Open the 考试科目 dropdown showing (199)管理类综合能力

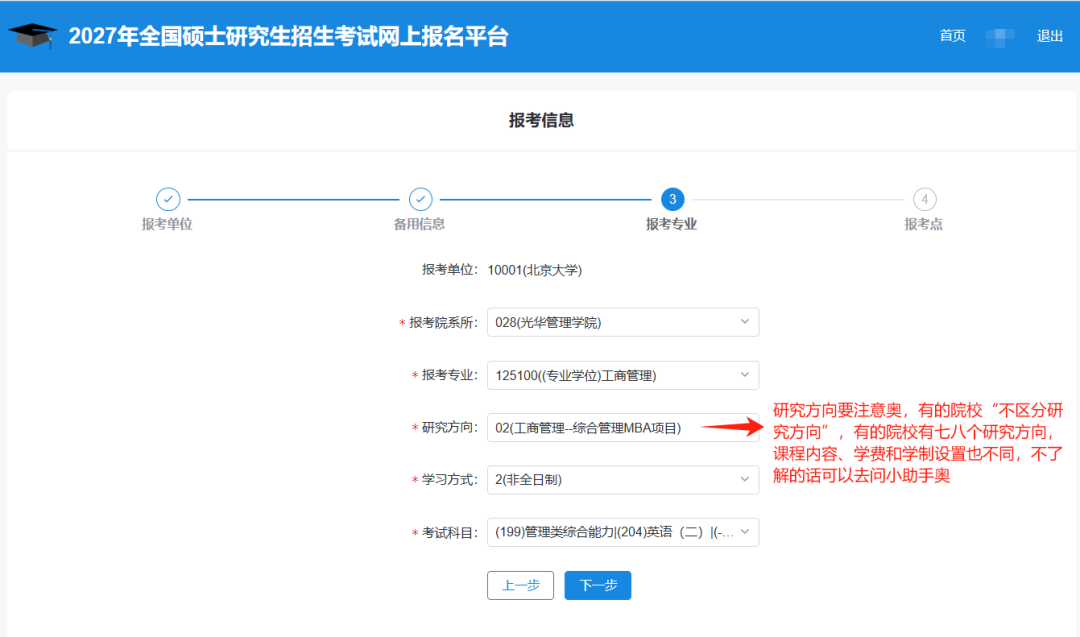pos(623,532)
